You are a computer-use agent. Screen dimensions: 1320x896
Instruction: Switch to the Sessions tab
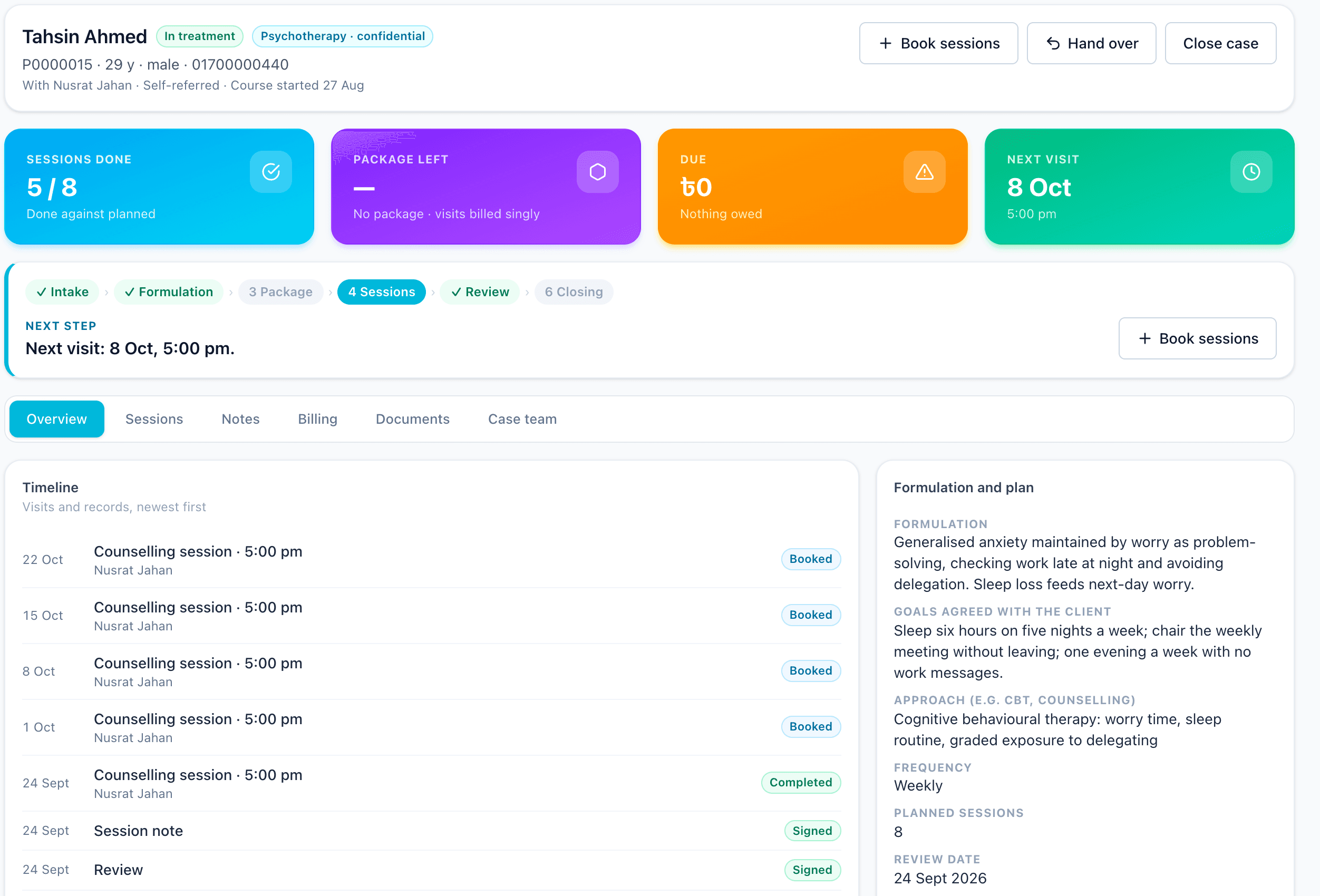tap(154, 419)
